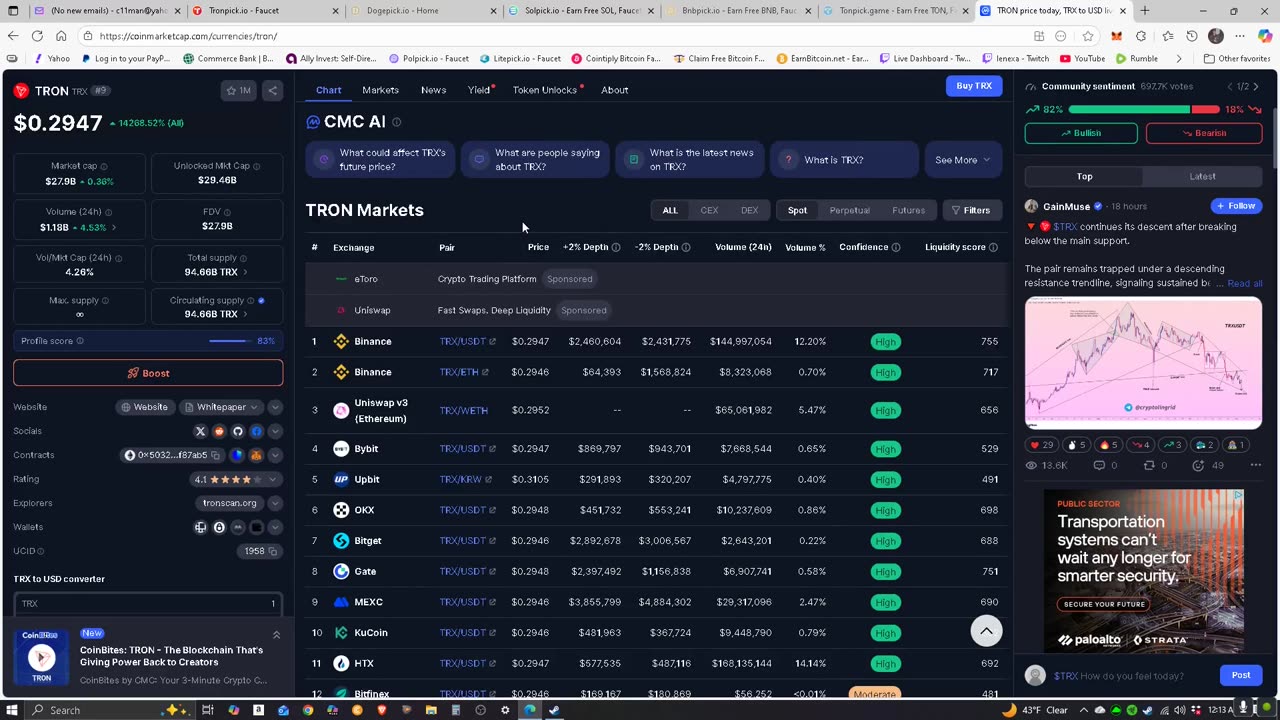Open TRX/USDT pair link on Binance row
Screen dimensions: 1280x720
point(467,342)
